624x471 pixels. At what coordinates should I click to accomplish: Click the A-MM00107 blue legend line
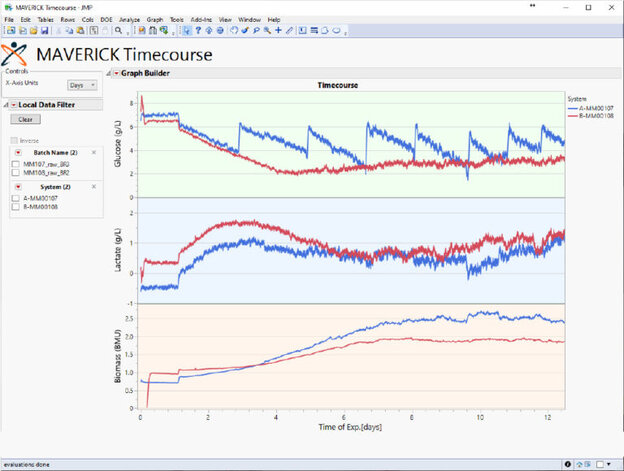point(572,108)
